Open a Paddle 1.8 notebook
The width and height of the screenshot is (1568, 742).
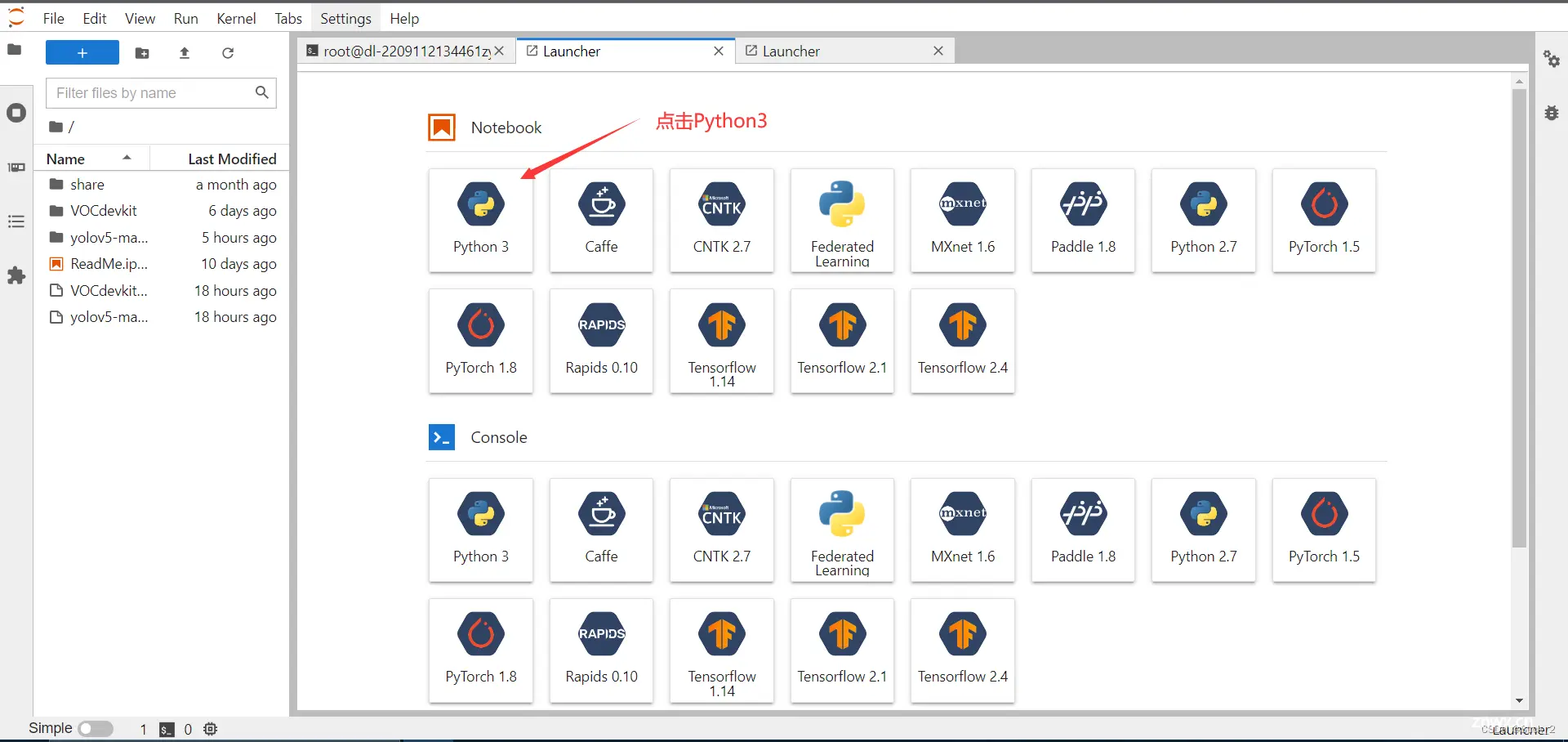click(1083, 221)
